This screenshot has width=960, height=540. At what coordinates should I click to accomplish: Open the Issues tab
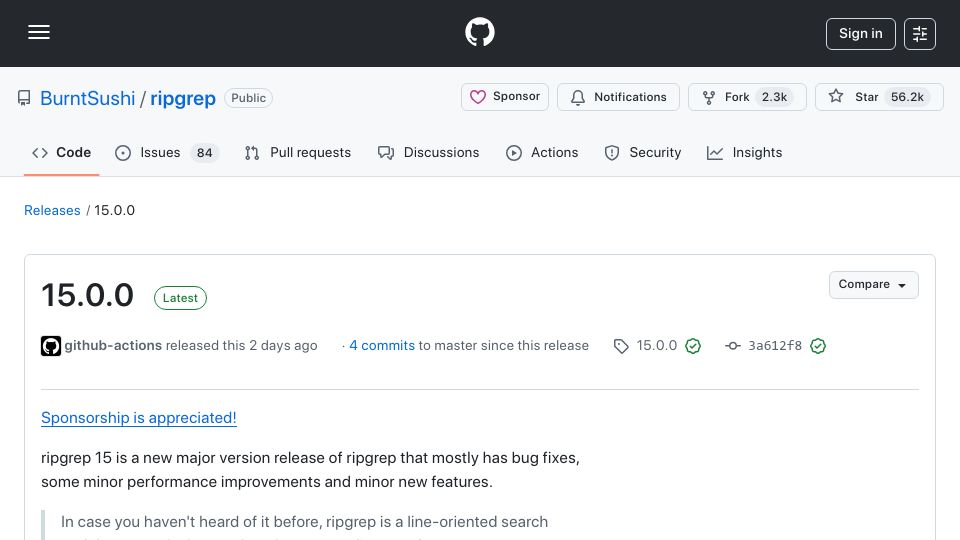[167, 152]
